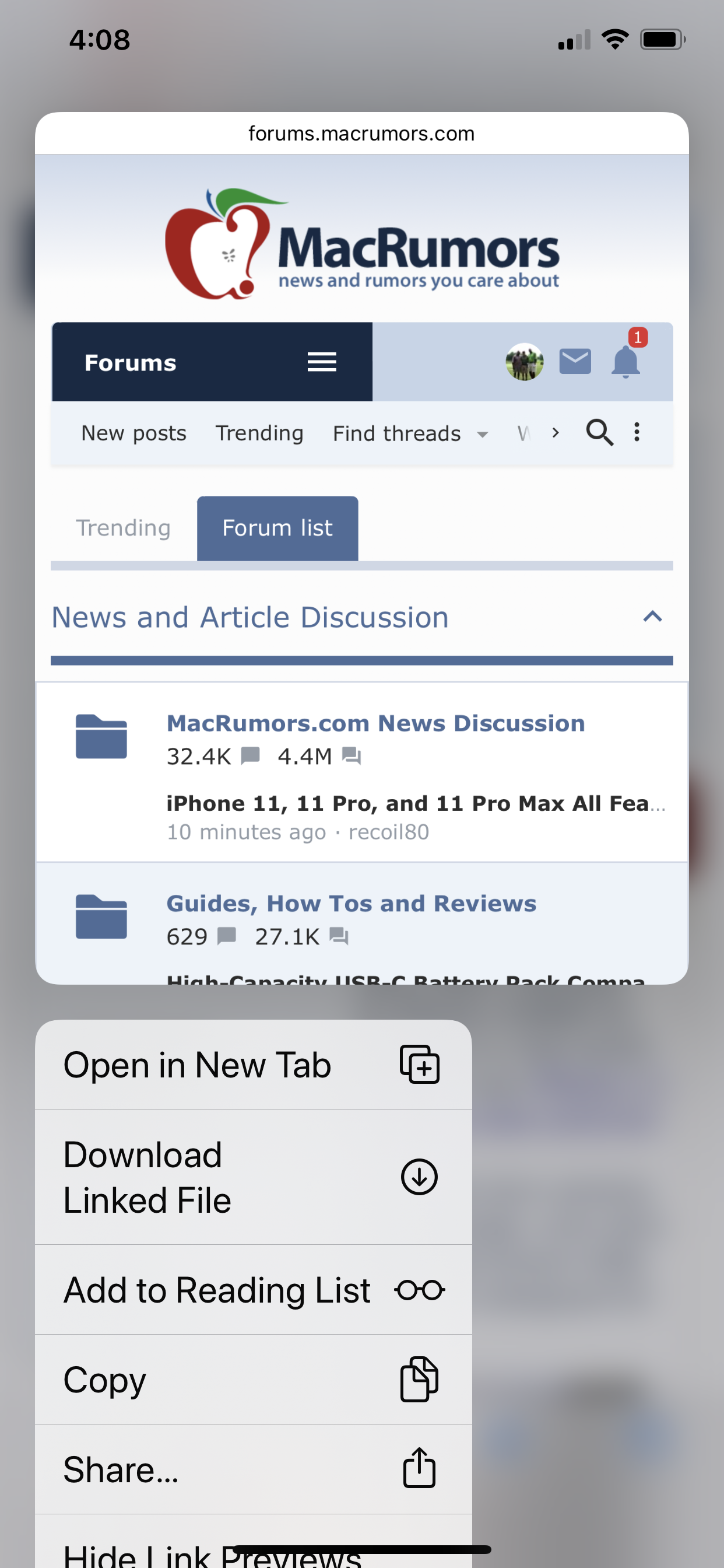Open Trending in the sub-navigation bar
This screenshot has height=1568, width=724.
[x=259, y=433]
